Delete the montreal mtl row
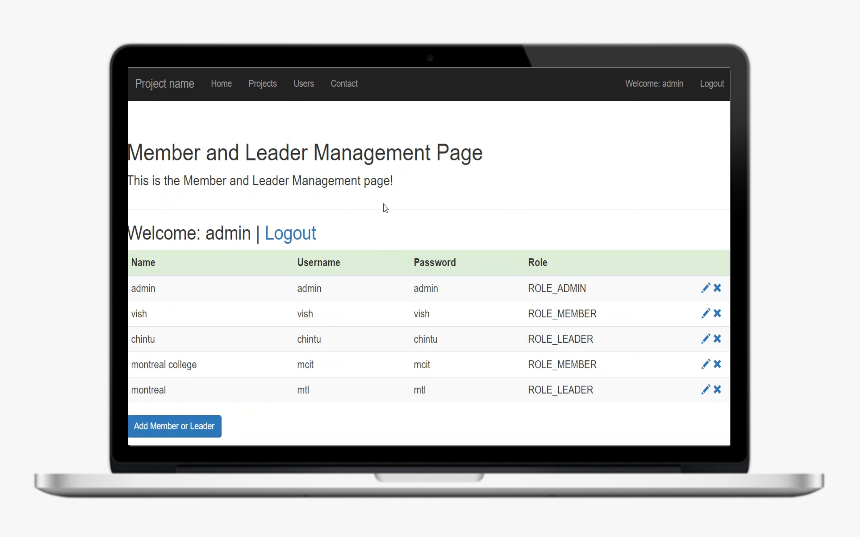The height and width of the screenshot is (537, 860). pos(717,389)
